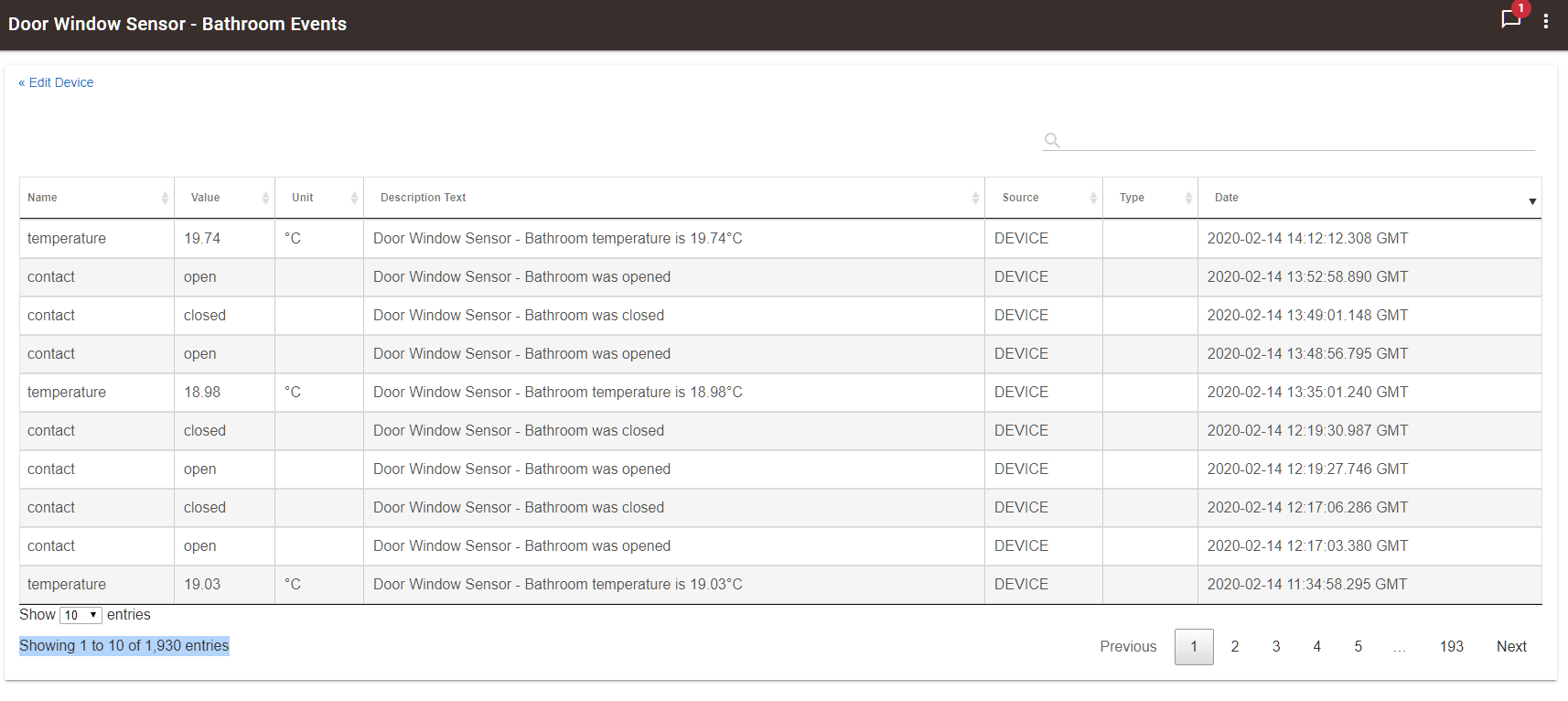
Task: Sort table by Name column arrows
Action: pos(165,198)
